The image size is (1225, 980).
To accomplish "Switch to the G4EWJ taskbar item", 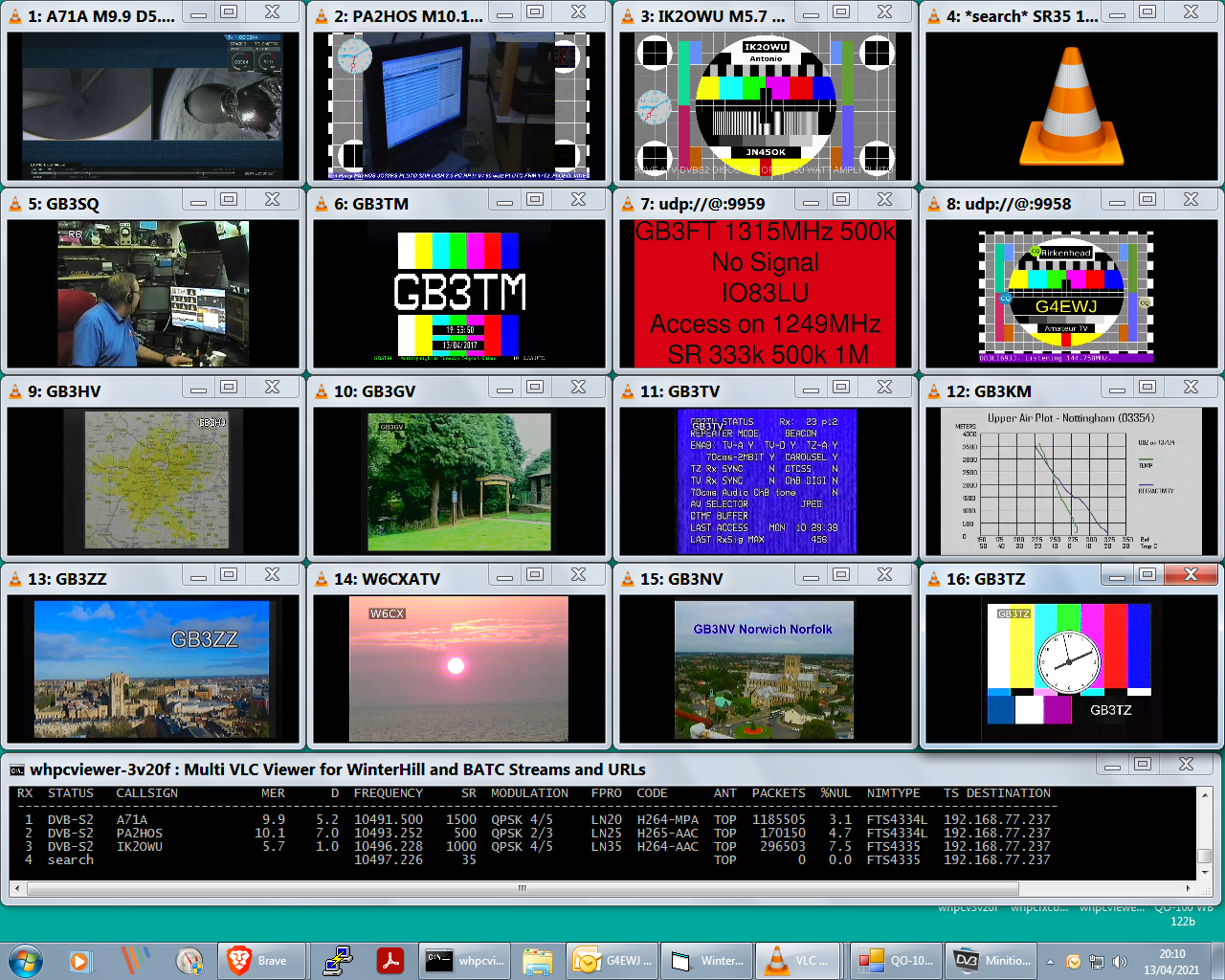I will (612, 960).
